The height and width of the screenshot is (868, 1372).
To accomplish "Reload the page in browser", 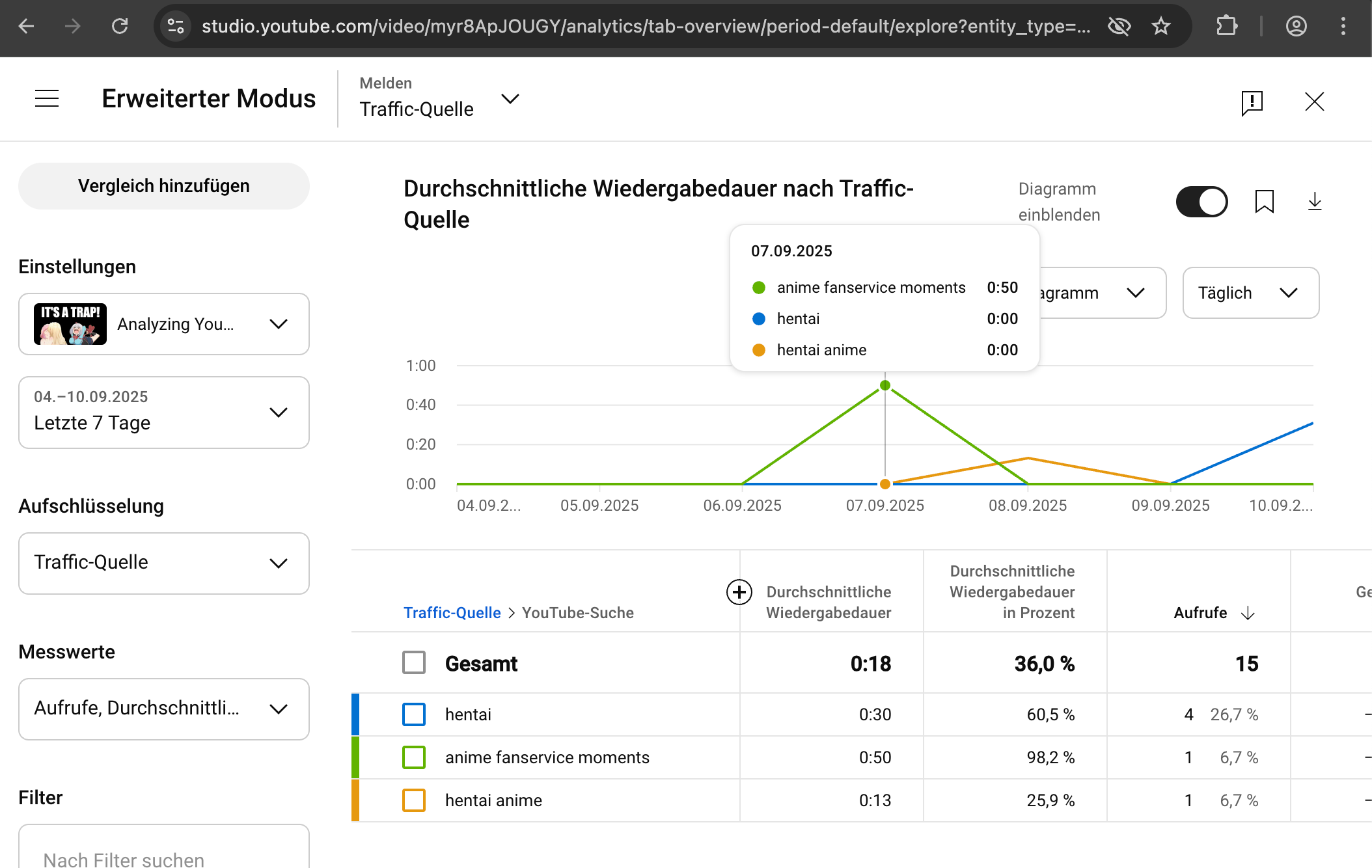I will click(x=120, y=26).
